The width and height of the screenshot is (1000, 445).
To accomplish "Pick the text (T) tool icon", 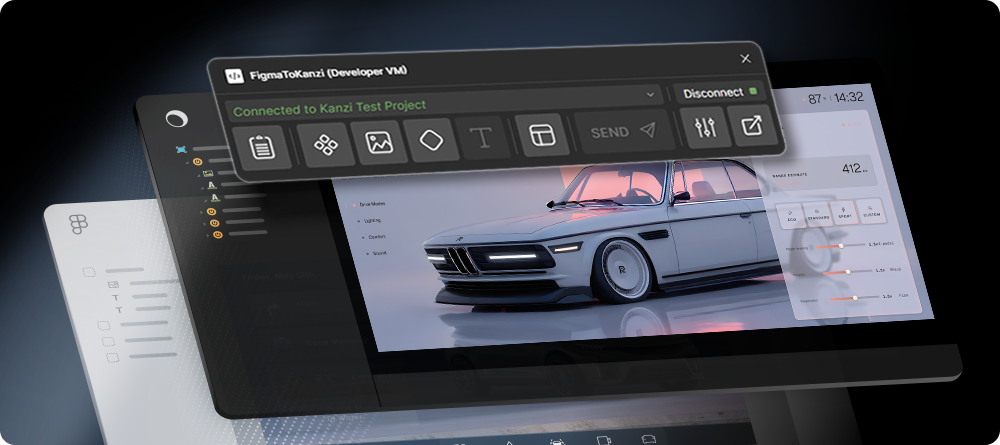I will (483, 136).
